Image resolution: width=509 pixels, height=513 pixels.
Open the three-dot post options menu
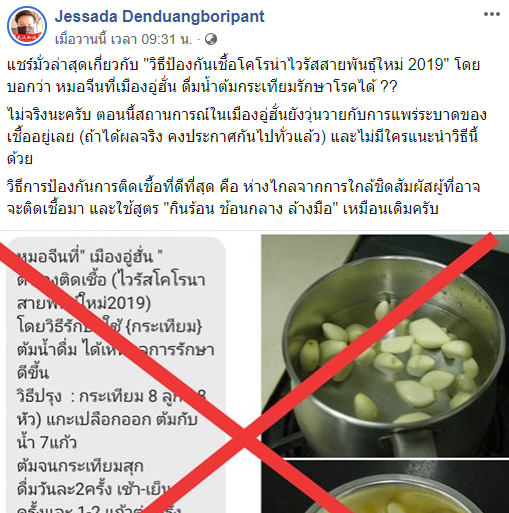[492, 14]
